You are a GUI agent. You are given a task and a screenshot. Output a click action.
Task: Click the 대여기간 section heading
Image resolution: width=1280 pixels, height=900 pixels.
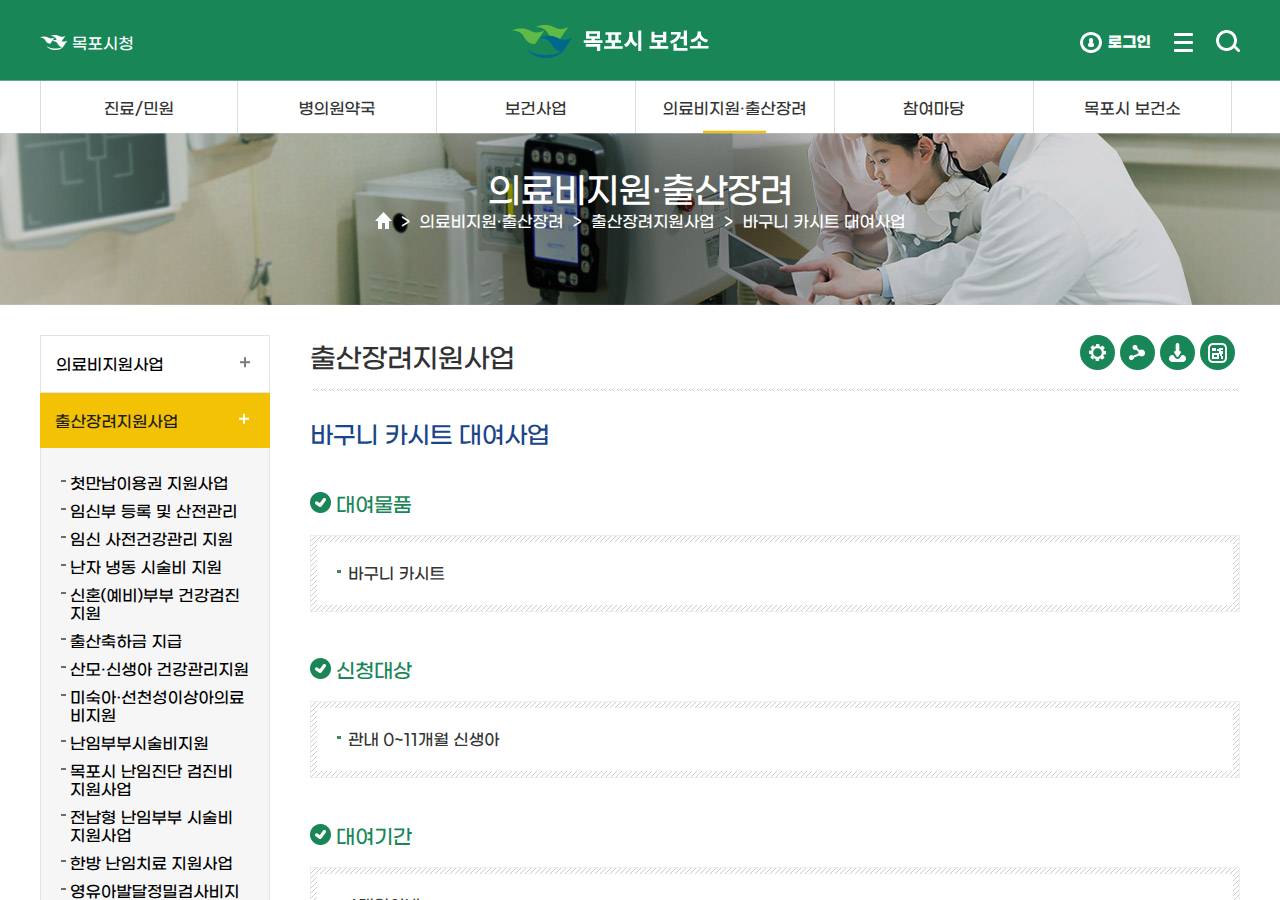tap(374, 836)
